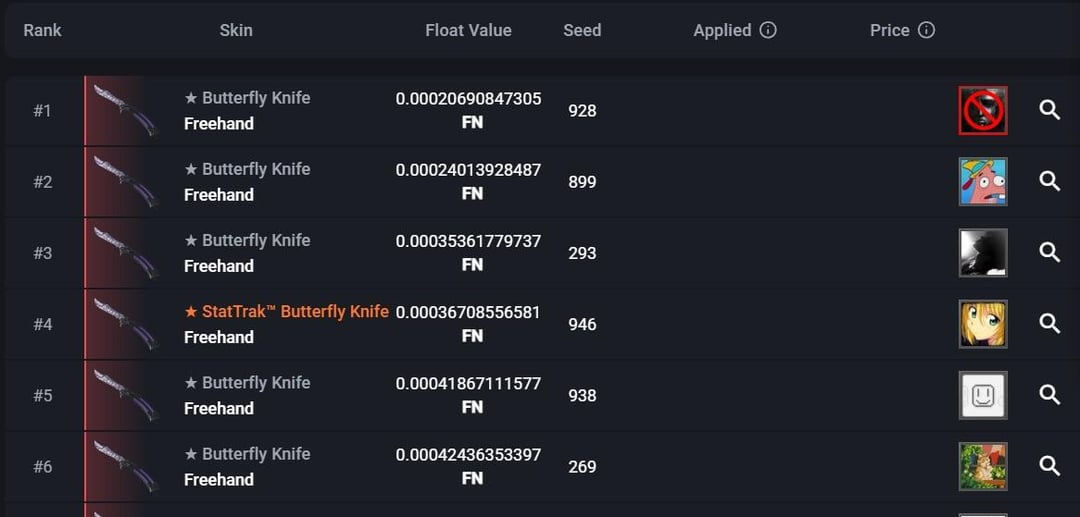1080x517 pixels.
Task: Click the magnifier icon for rank #1
Action: [1049, 110]
